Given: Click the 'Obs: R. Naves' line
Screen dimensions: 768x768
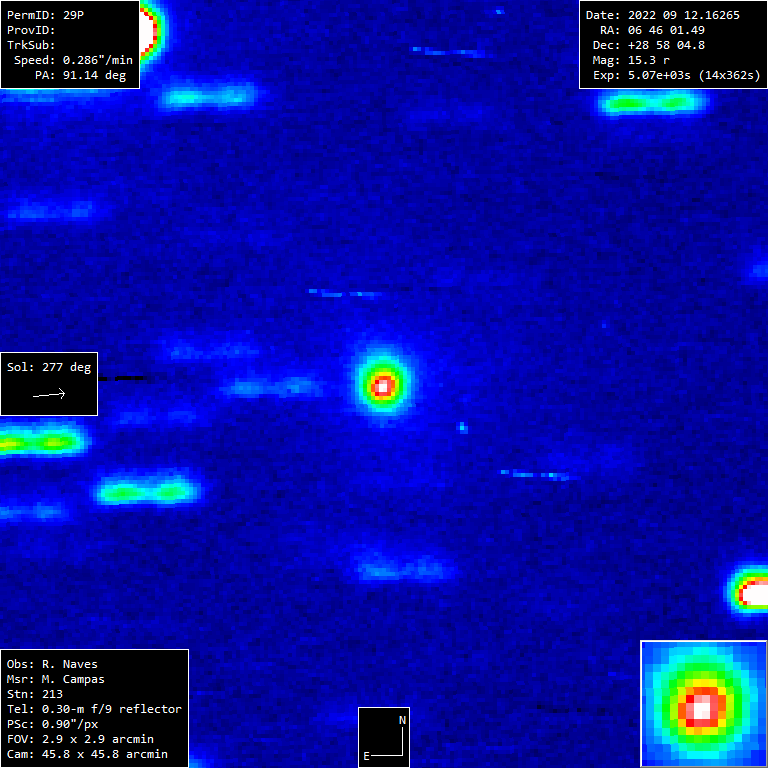Looking at the screenshot, I should point(52,664).
